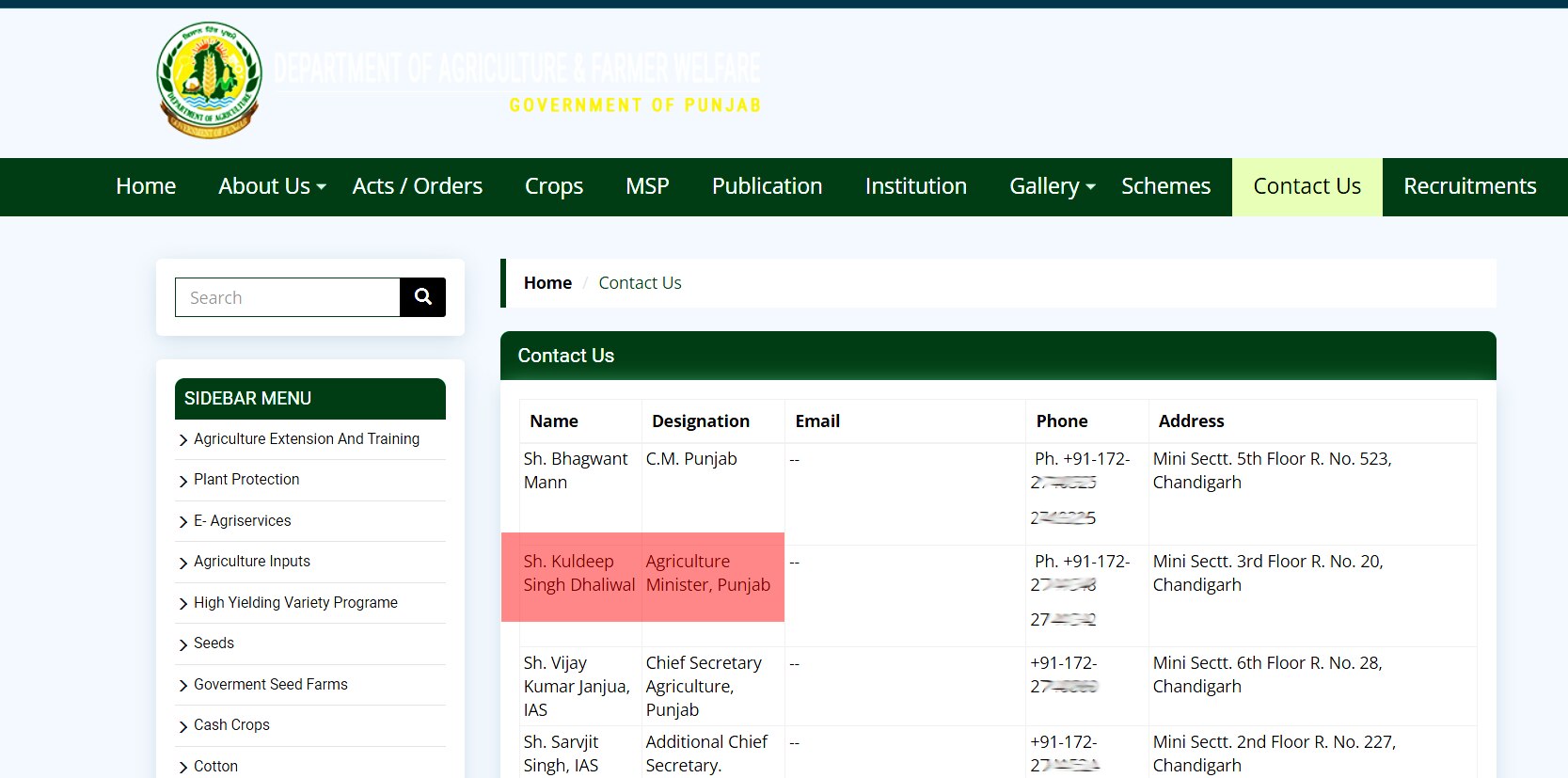This screenshot has width=1568, height=778.
Task: Go to the Home nav menu item
Action: (x=146, y=186)
